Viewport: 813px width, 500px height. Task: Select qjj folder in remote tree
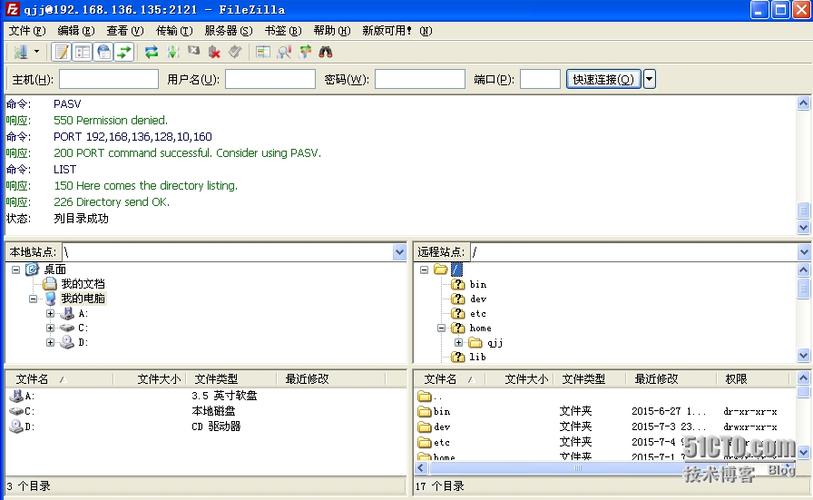coord(495,342)
